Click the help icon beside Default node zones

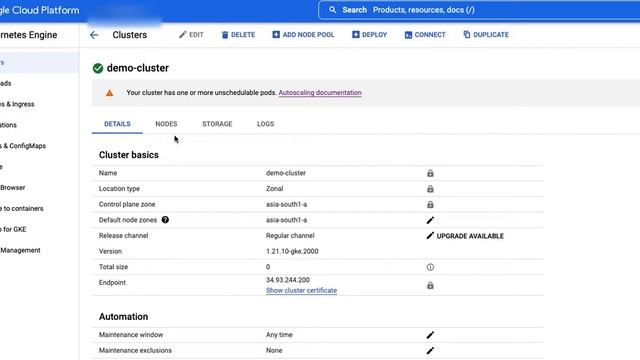165,220
